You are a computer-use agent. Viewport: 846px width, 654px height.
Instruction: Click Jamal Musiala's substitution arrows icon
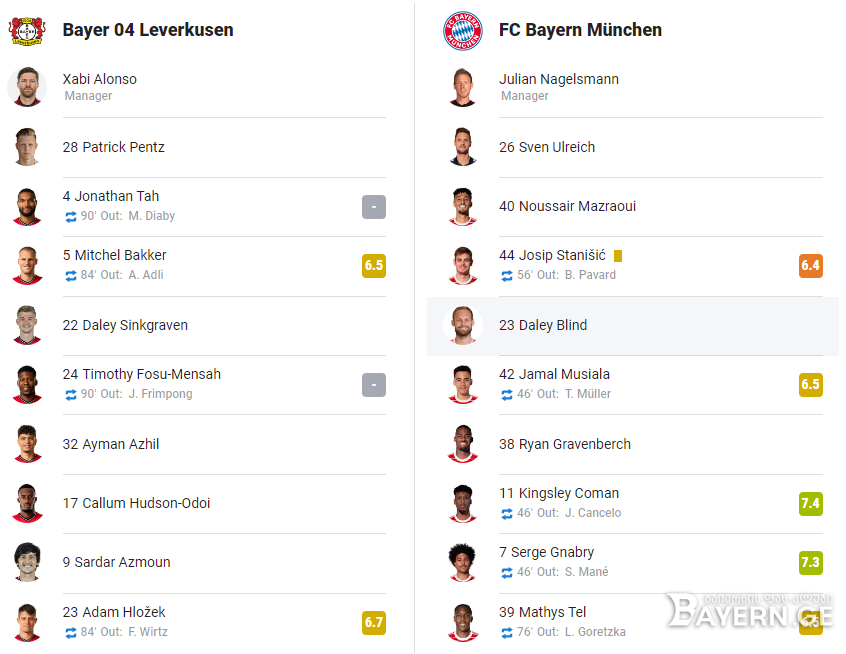pyautogui.click(x=507, y=395)
